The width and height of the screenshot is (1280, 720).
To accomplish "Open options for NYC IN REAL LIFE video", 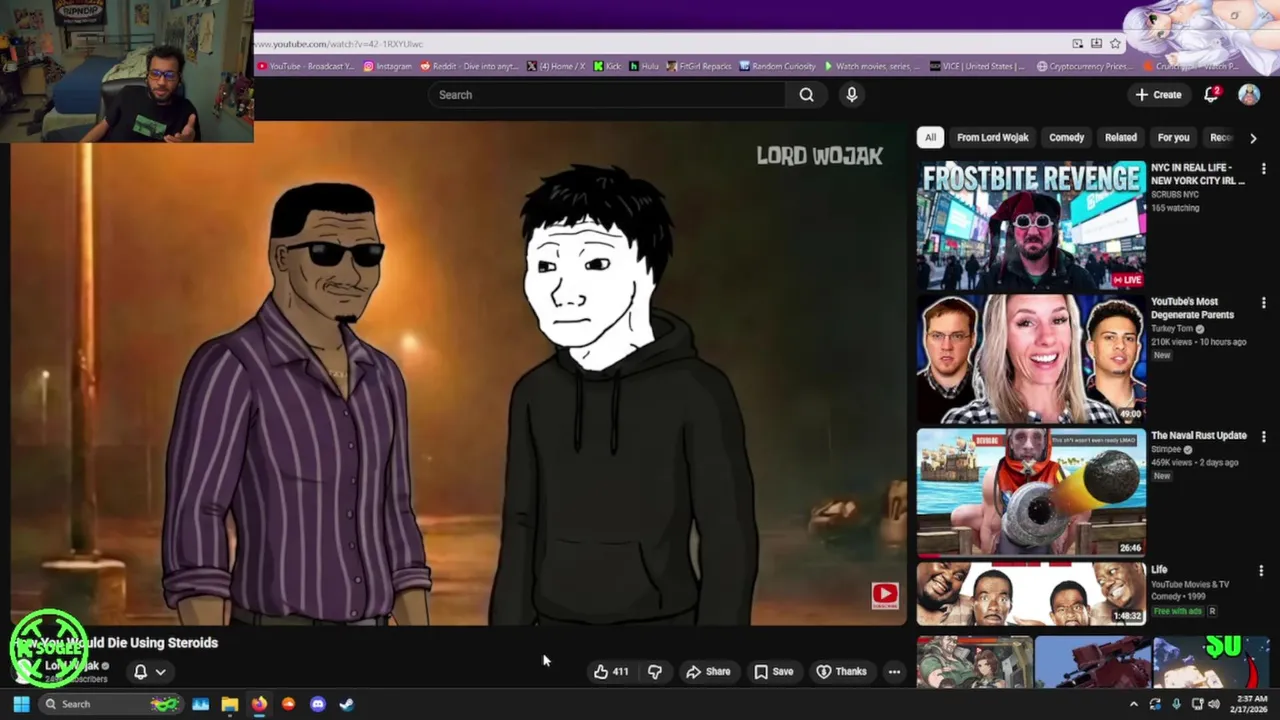I will 1263,169.
